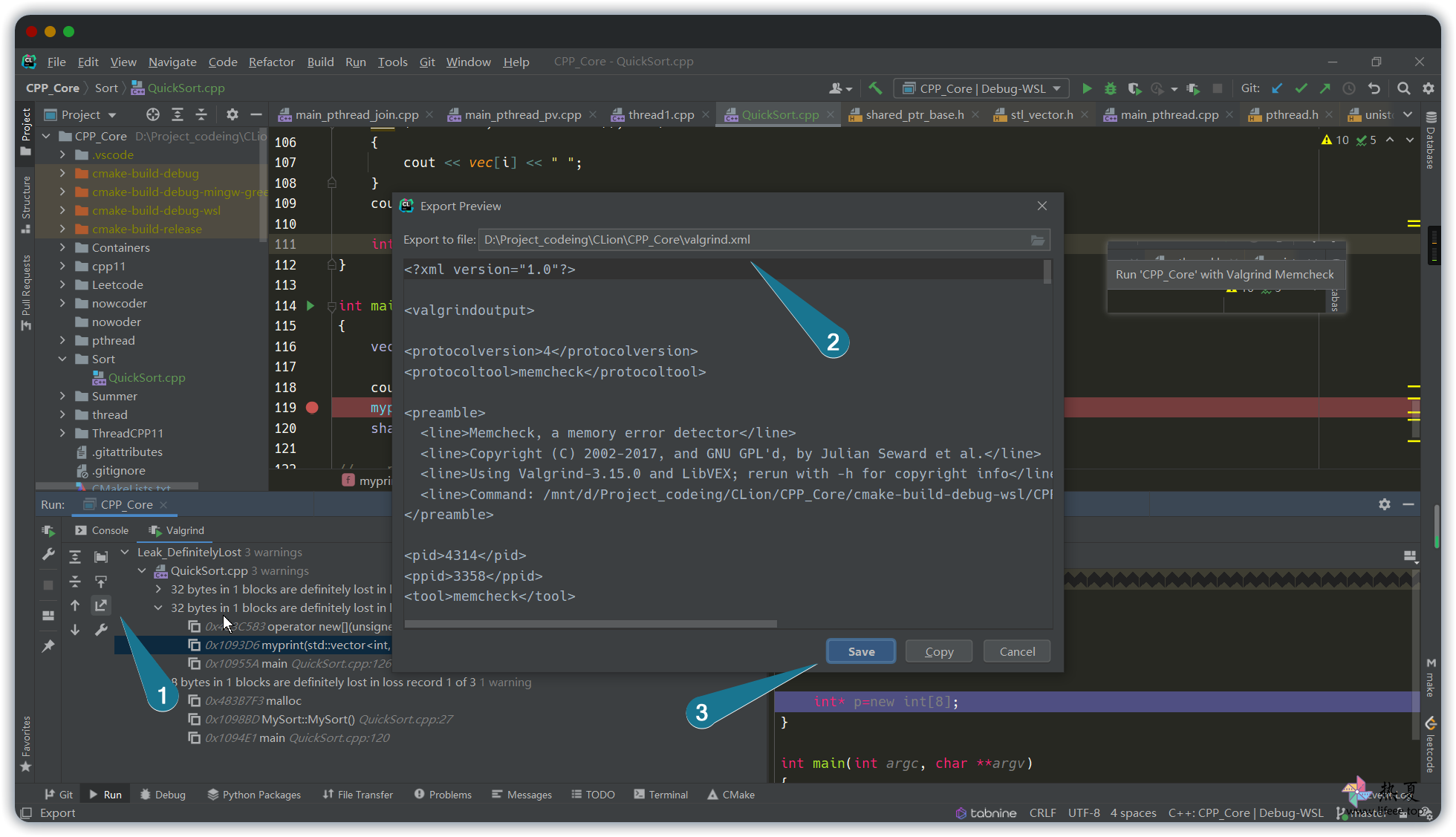Click the browse folder icon in export field

tap(1038, 240)
